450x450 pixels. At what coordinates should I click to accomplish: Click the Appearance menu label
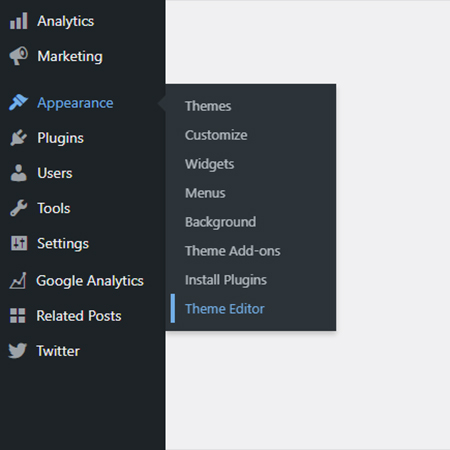(75, 103)
